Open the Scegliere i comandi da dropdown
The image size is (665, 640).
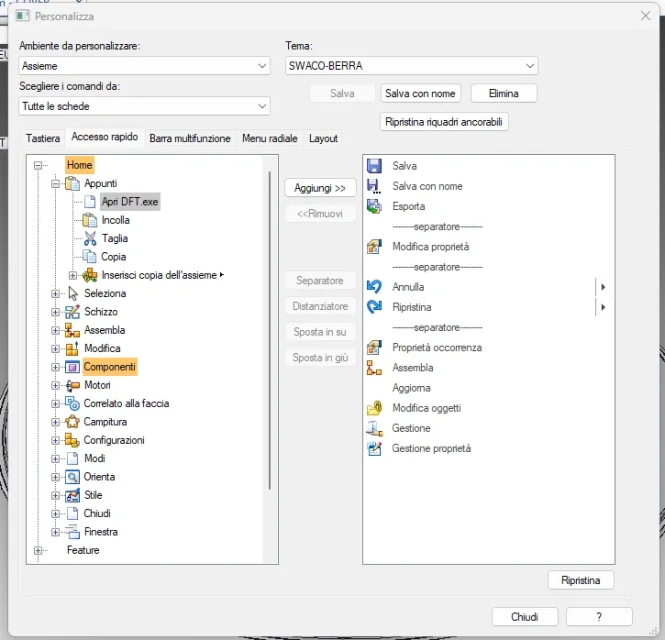[144, 106]
